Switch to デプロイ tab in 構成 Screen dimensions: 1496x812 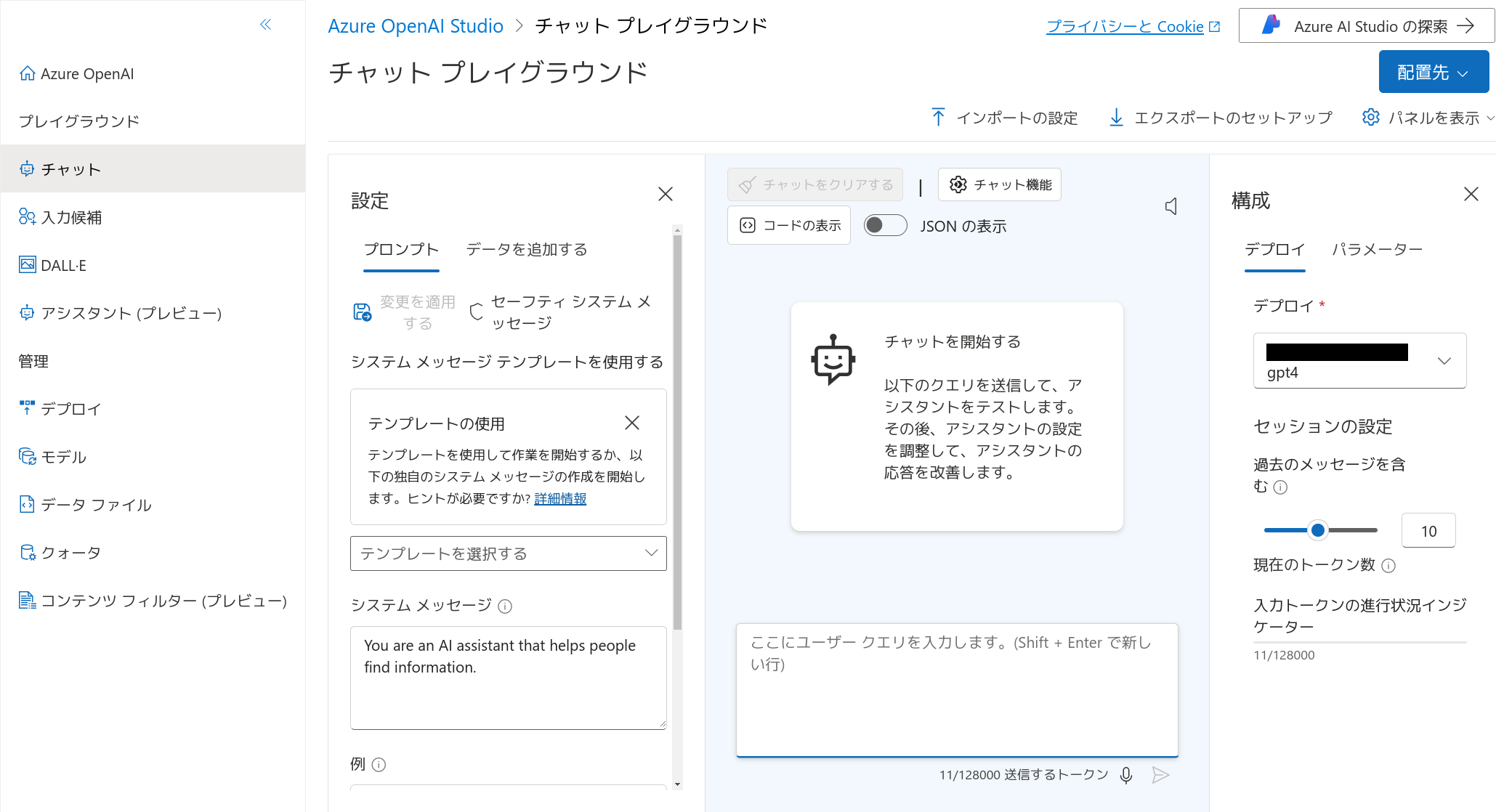click(1274, 250)
